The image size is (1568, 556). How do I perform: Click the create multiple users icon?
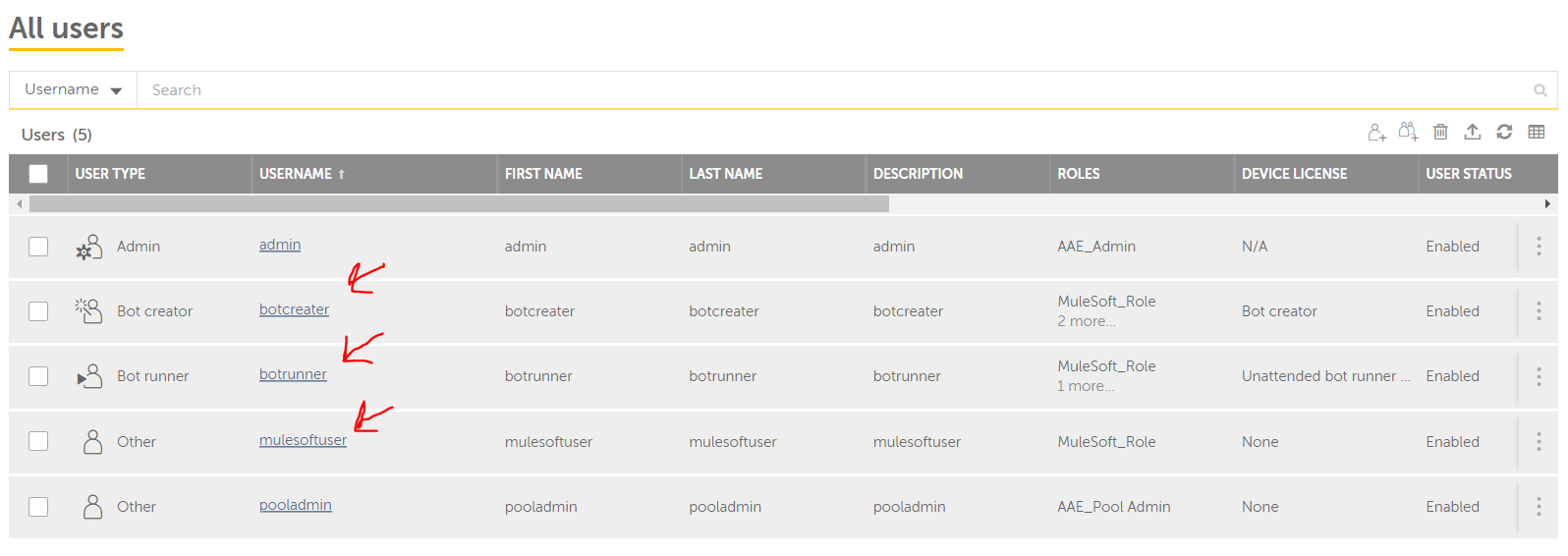(x=1408, y=132)
